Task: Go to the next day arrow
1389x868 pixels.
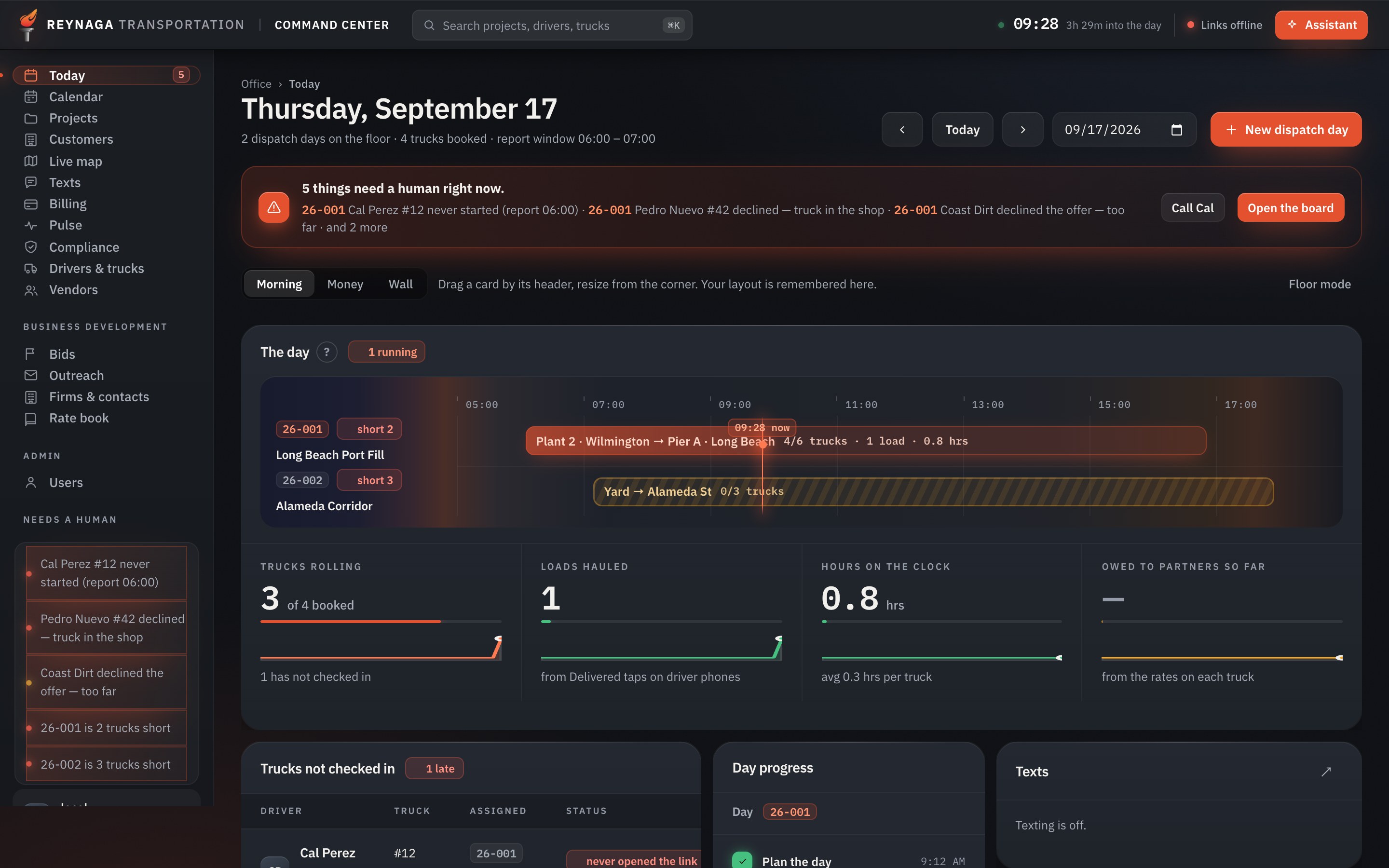Action: click(1022, 129)
